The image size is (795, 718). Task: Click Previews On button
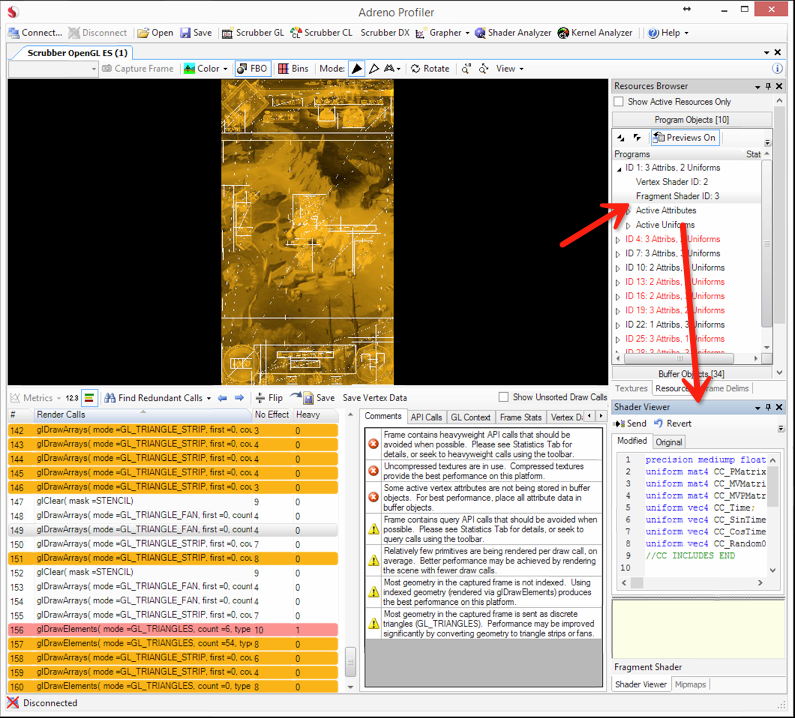(684, 138)
